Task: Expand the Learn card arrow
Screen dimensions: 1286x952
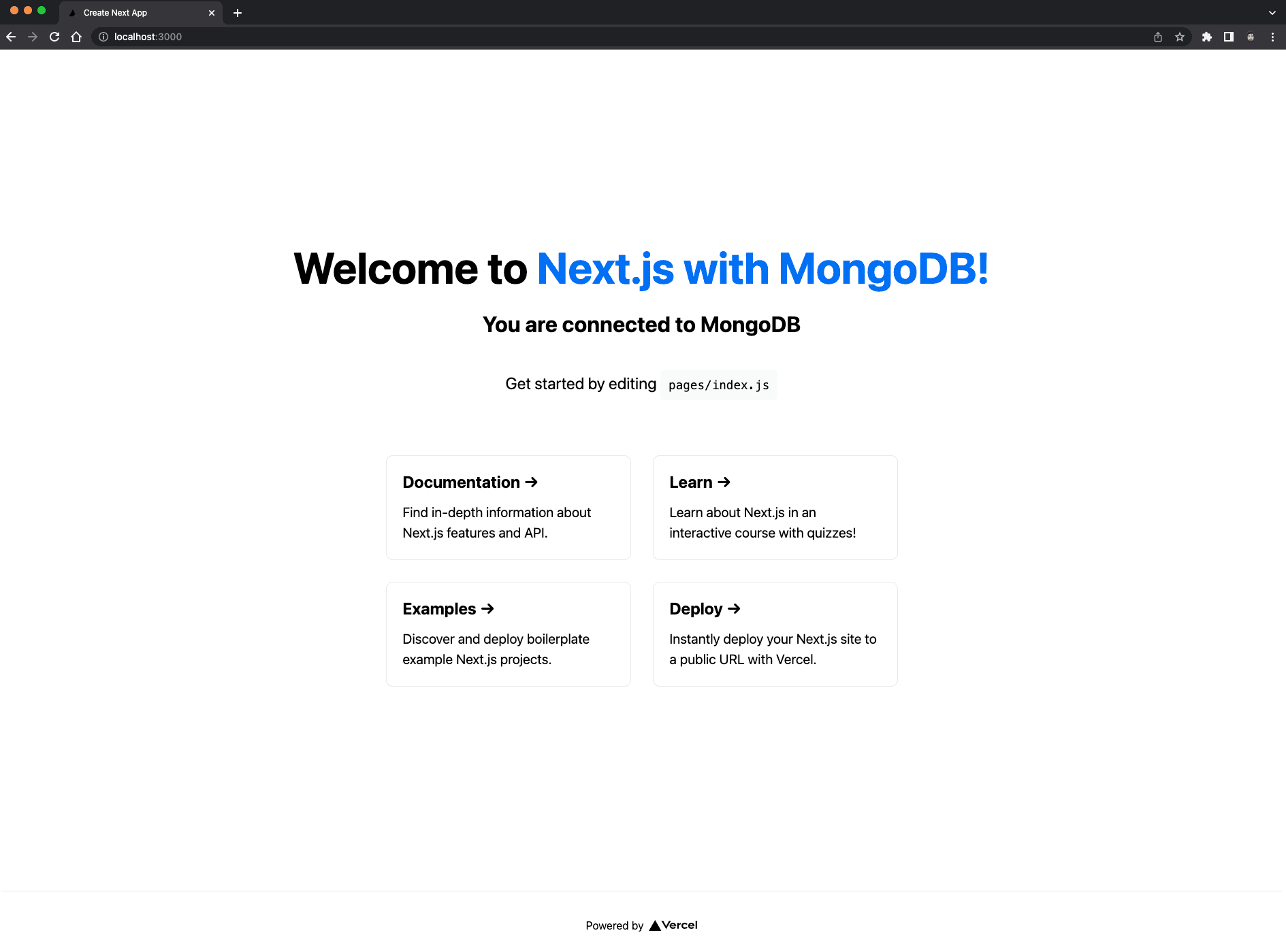Action: pyautogui.click(x=725, y=482)
